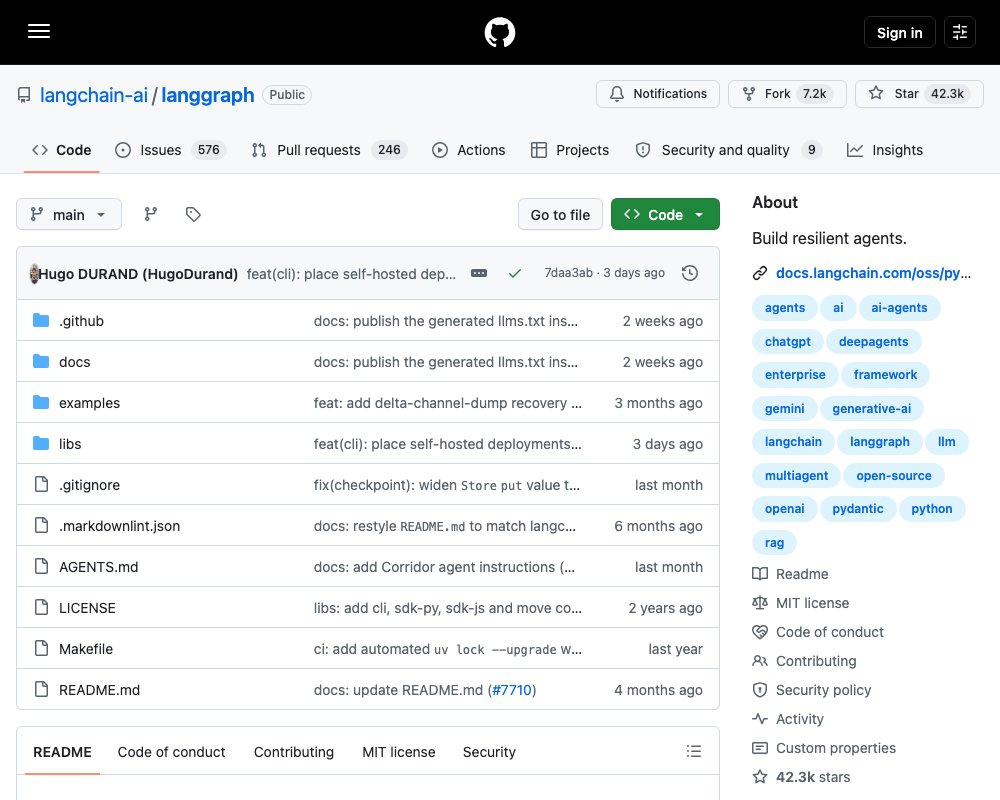View tags icon
This screenshot has height=800, width=1000.
coord(193,214)
